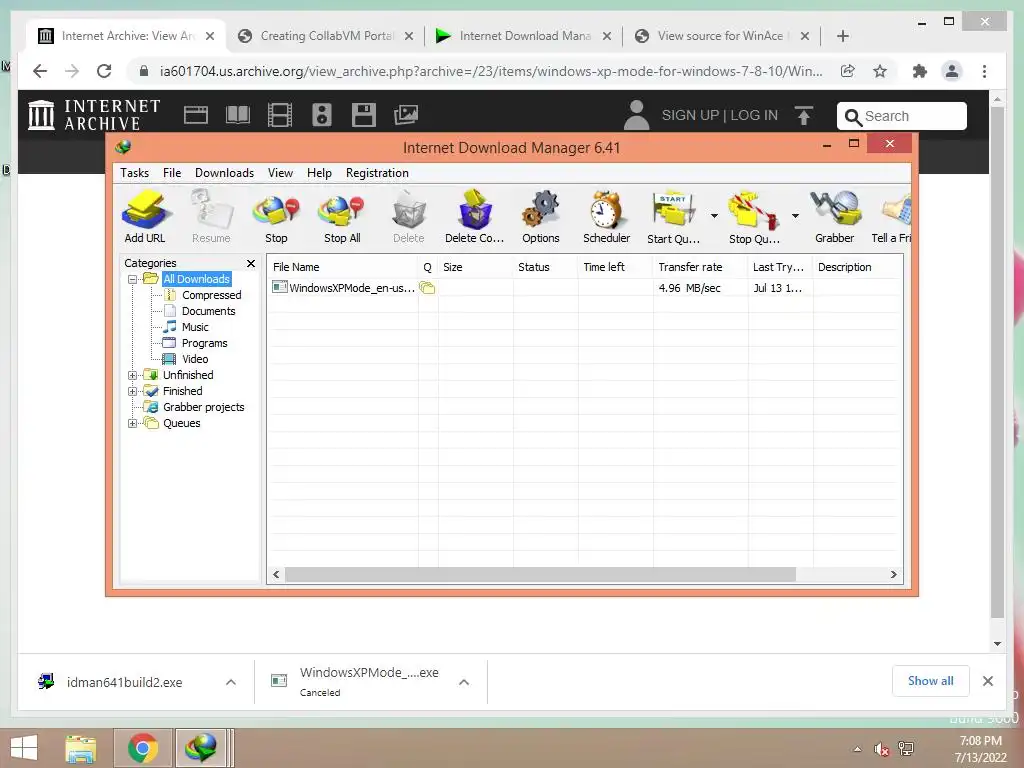Screen dimensions: 1024x768
Task: Switch to Creating CollabVM Portal tab
Action: tap(325, 36)
